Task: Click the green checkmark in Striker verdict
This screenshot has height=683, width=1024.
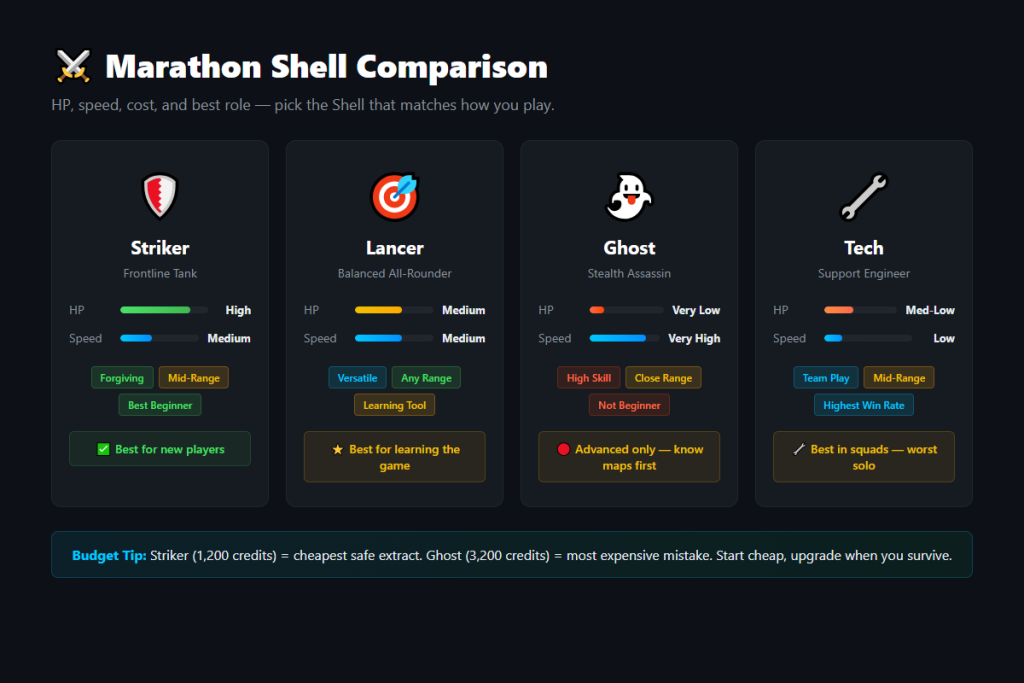Action: click(x=103, y=449)
